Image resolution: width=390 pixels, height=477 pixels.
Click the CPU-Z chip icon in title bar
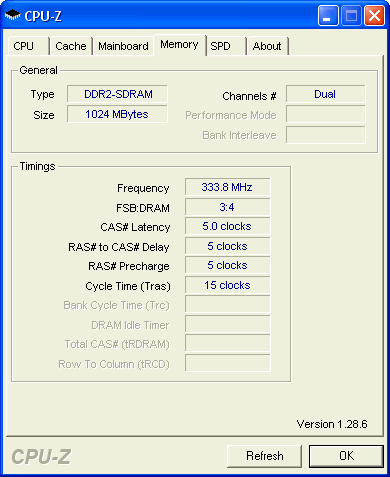click(12, 15)
